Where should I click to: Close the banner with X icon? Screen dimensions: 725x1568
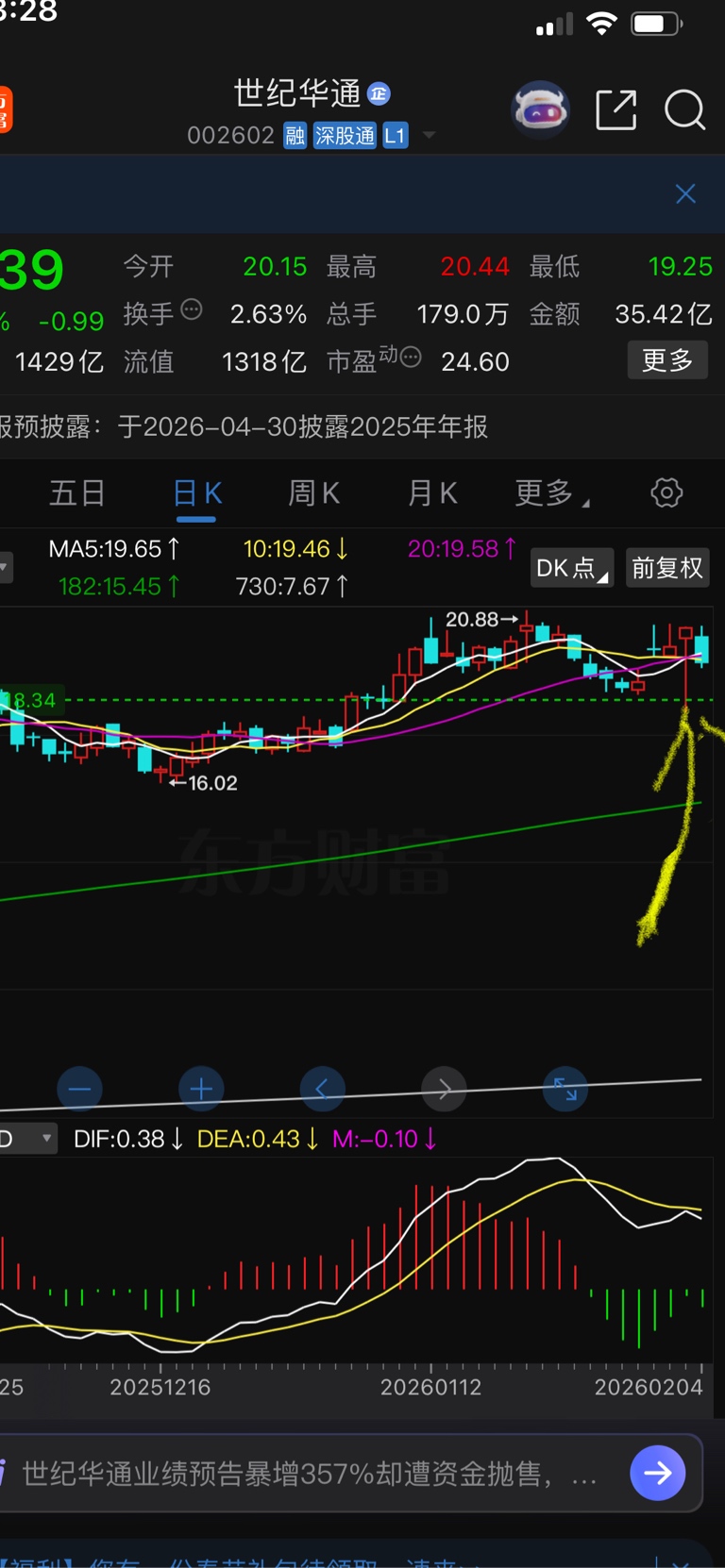point(685,194)
